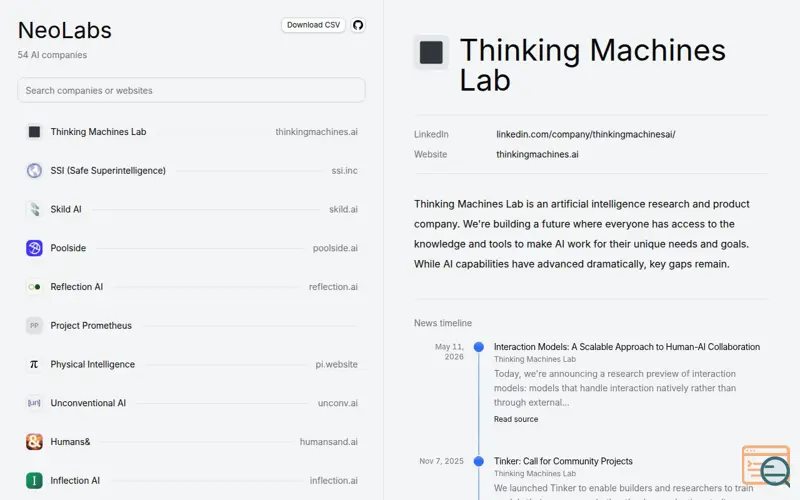Open the orange magnifier widget icon
Image resolution: width=800 pixels, height=500 pixels.
[x=766, y=466]
